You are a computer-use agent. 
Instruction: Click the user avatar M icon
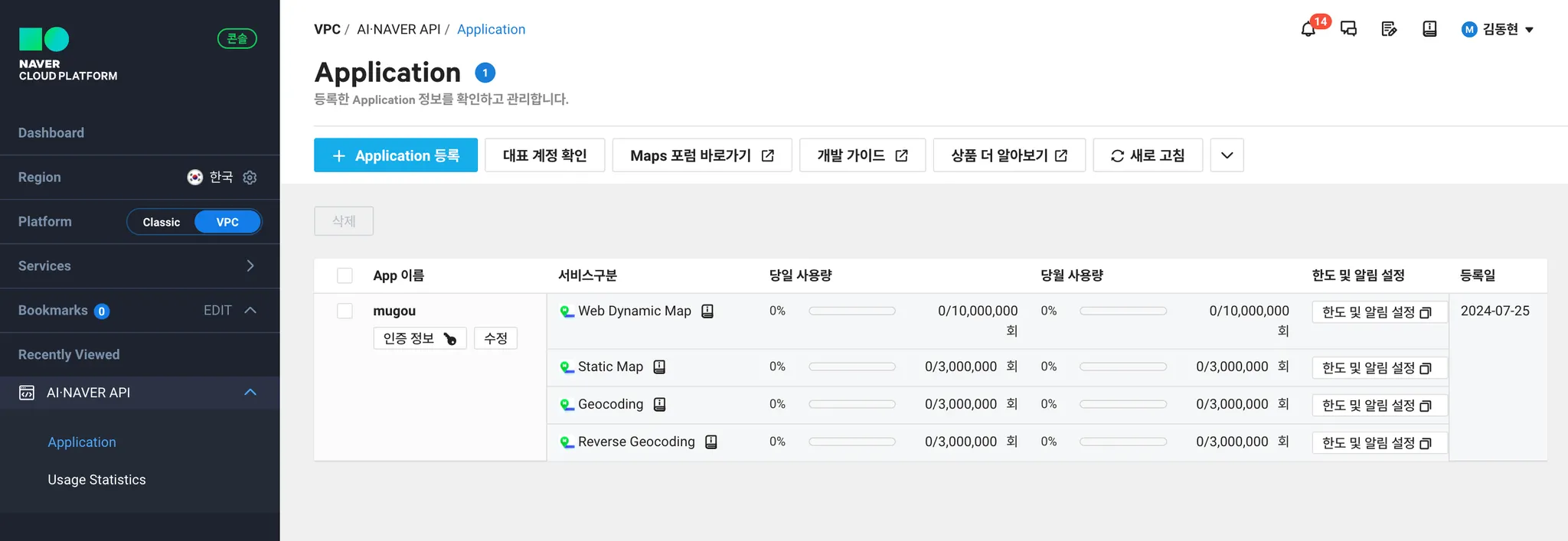tap(1469, 30)
